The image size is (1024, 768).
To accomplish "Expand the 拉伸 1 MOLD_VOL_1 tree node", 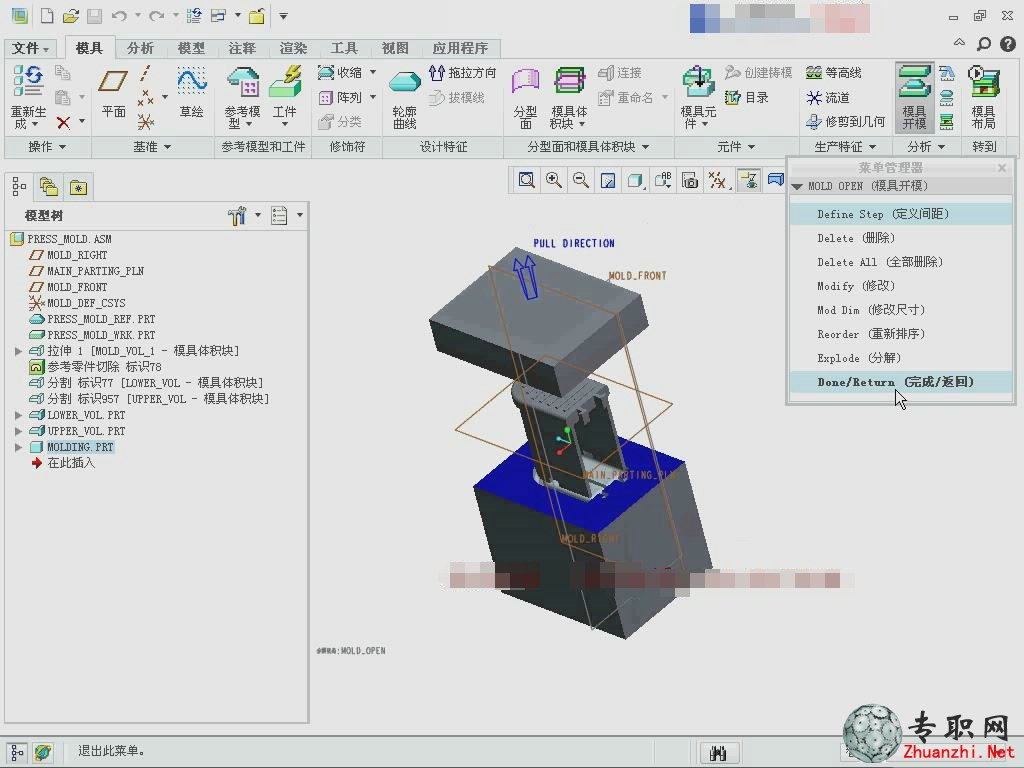I will pos(18,351).
